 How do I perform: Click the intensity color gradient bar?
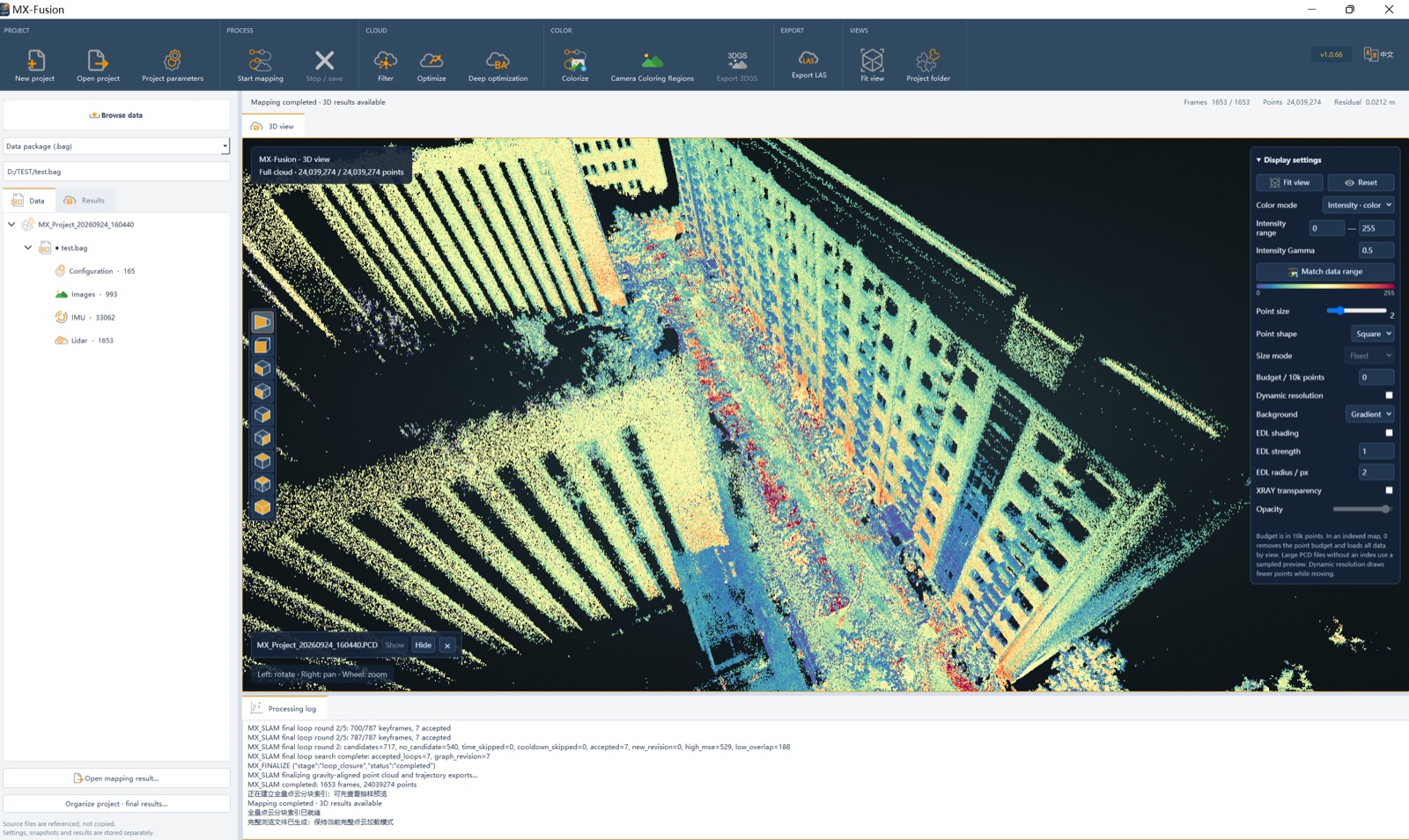[1325, 286]
